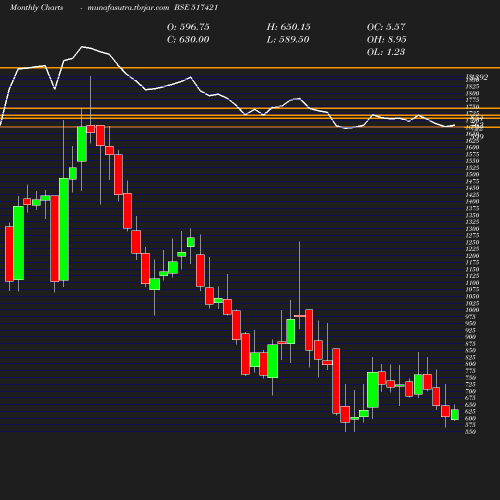Viewport: 500px width, 500px height.
Task: Click the 1300 price axis label
Action: pyautogui.click(x=472, y=229)
